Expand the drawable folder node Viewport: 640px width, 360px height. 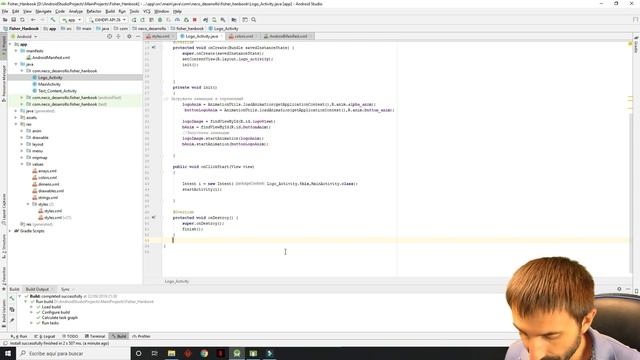tap(22, 138)
